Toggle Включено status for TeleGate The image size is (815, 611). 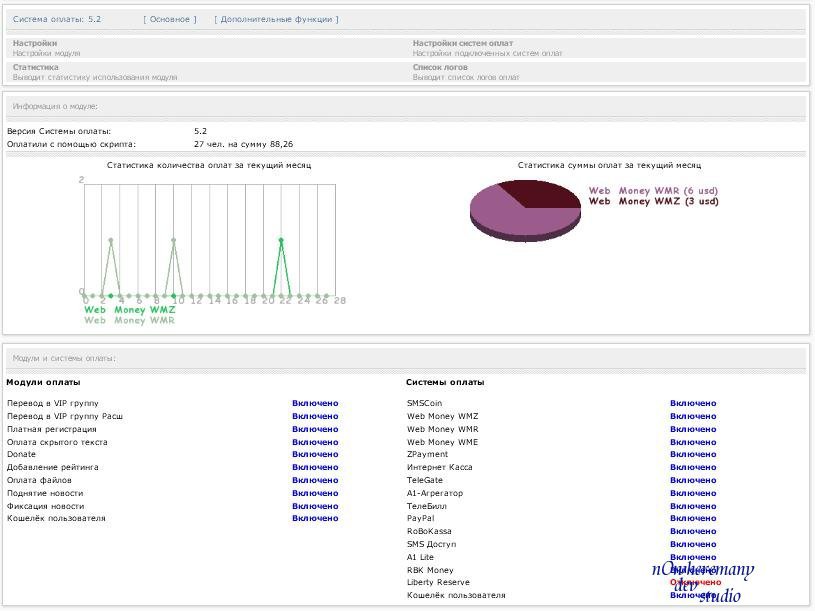tap(693, 480)
